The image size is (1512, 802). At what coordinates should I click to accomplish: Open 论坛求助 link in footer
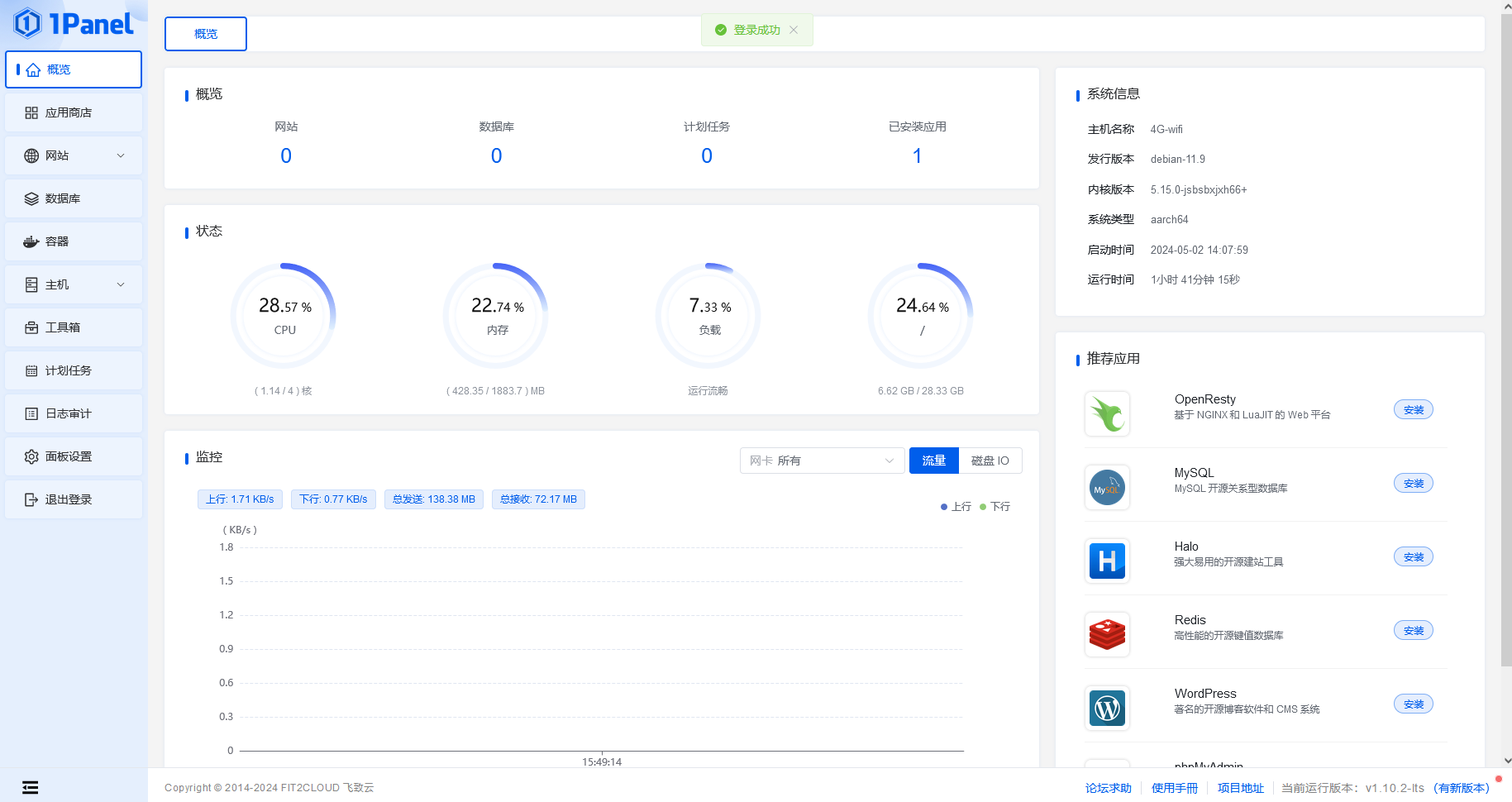point(1109,788)
